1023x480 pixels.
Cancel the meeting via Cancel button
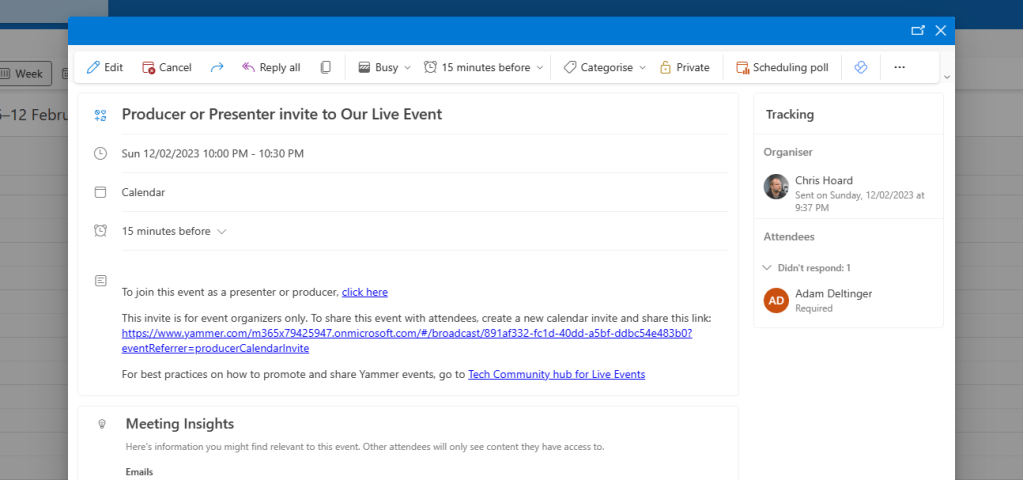[x=166, y=68]
